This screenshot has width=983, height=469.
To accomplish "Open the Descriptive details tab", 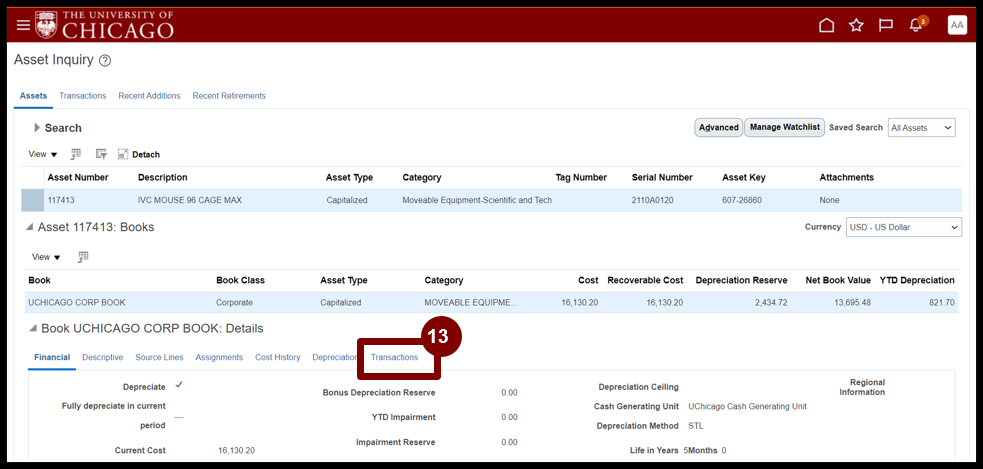I will tap(103, 357).
